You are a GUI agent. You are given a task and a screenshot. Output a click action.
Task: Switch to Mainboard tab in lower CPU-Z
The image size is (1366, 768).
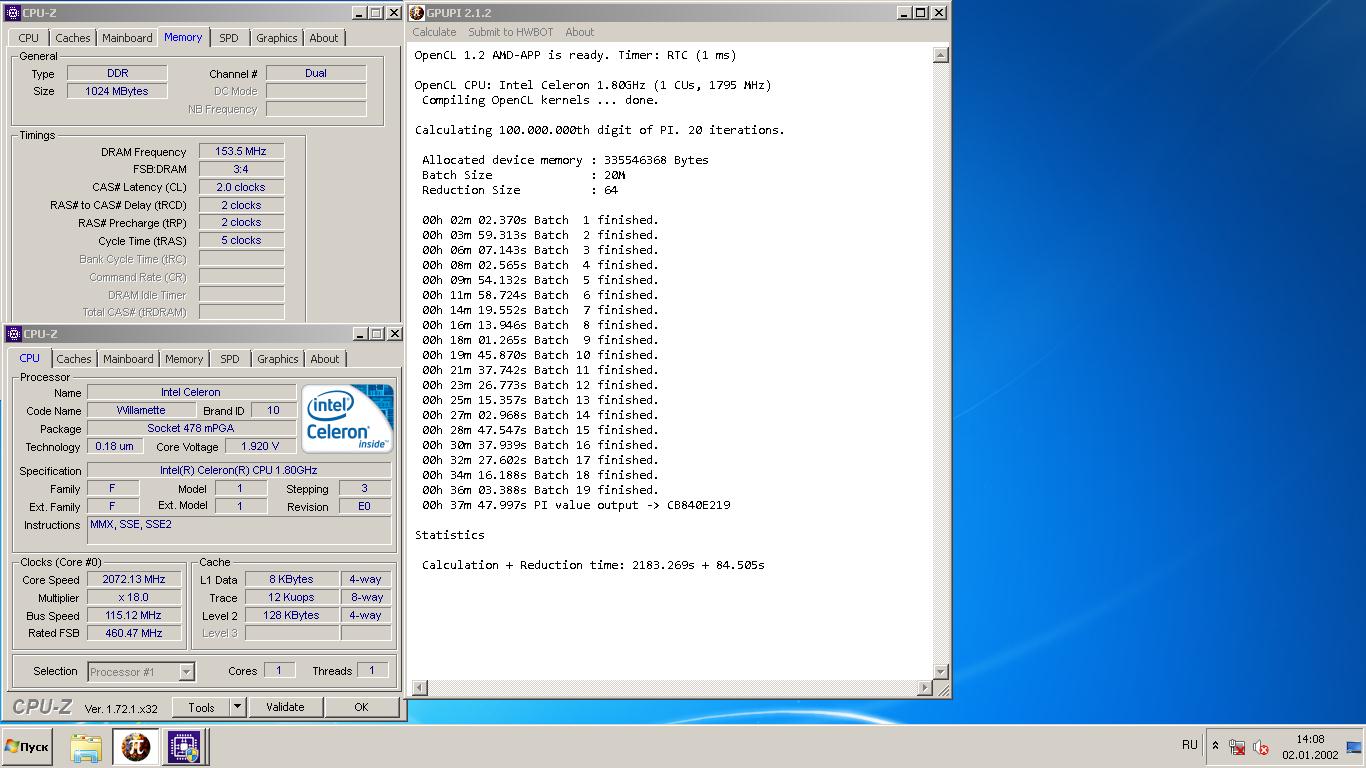coord(129,359)
